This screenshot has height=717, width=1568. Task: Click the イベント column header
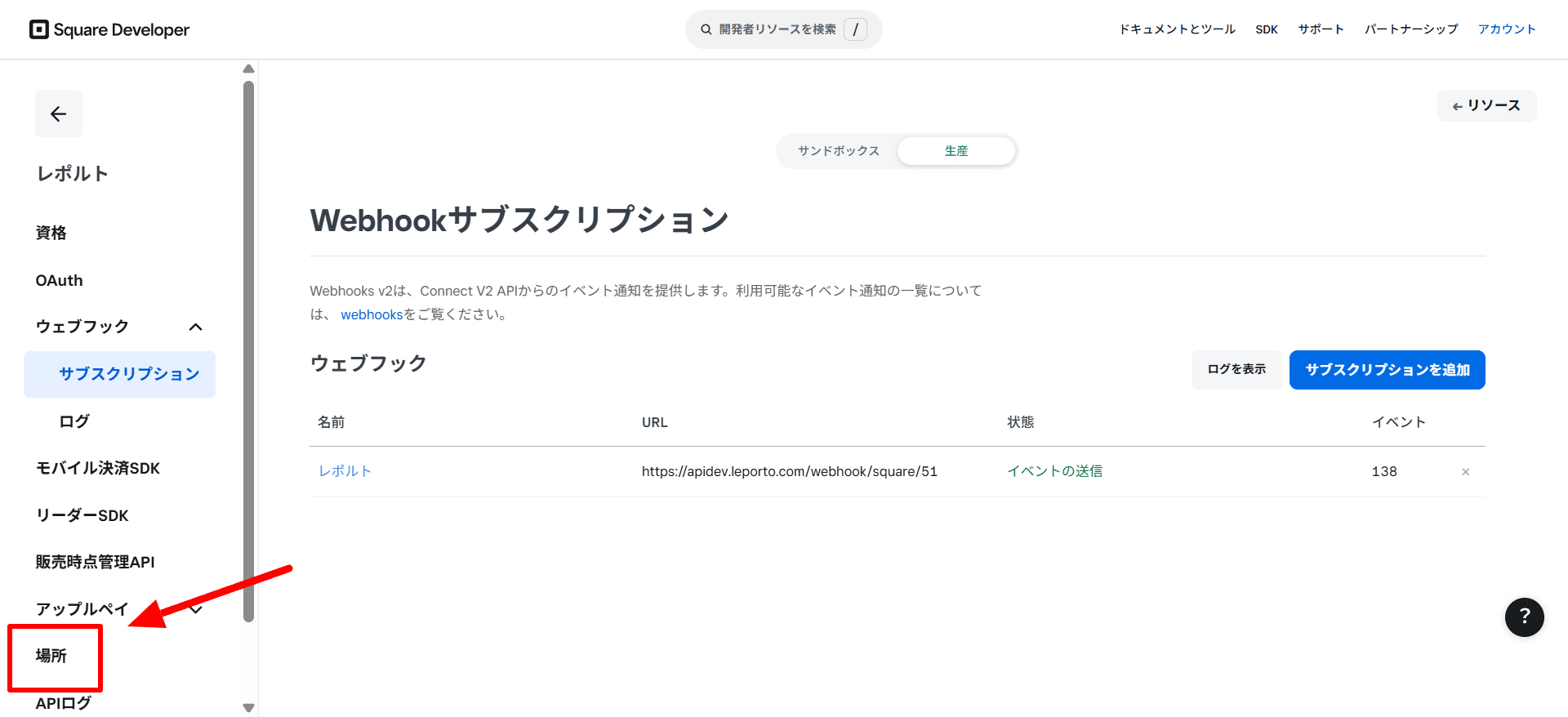[x=1398, y=422]
